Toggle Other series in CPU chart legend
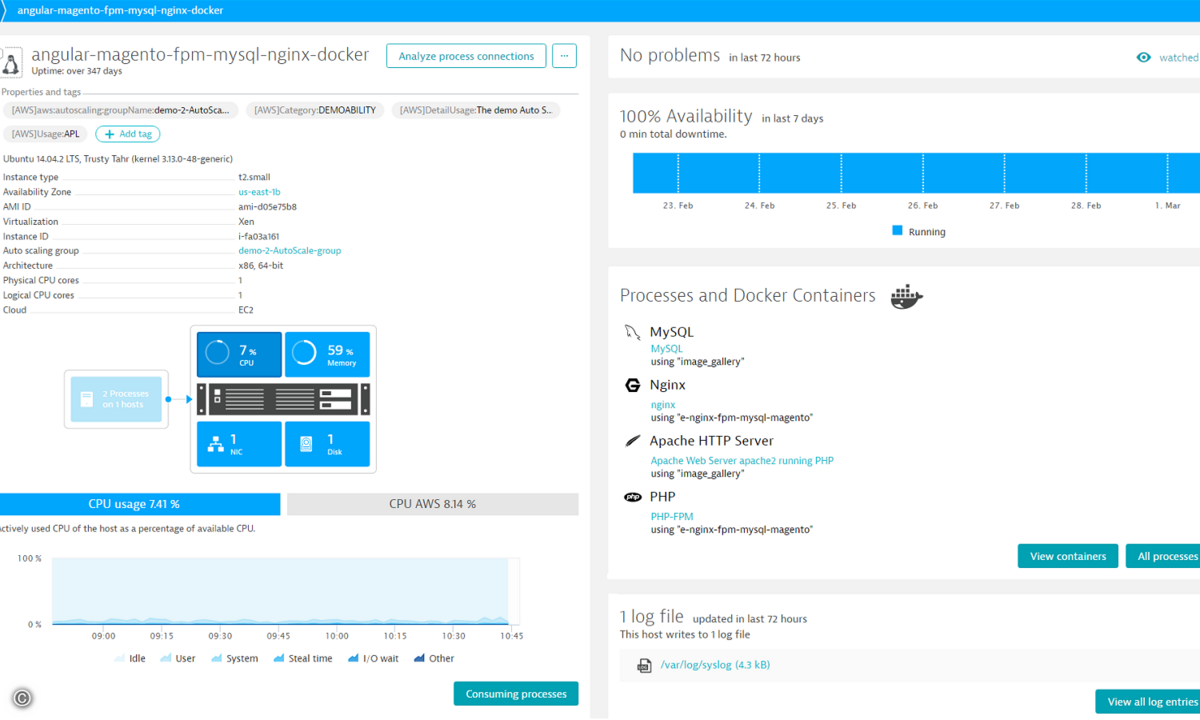 tap(433, 659)
